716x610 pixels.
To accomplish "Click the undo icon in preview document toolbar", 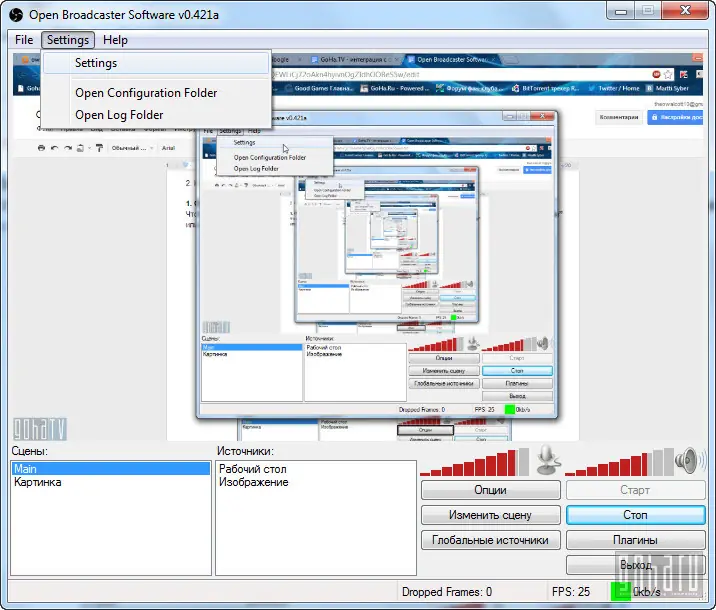I will click(x=54, y=148).
